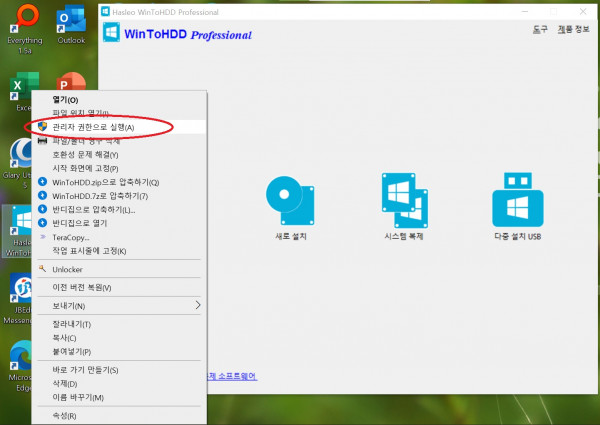This screenshot has height=425, width=600.
Task: Select the Glary Utilities desktop shortcut
Action: click(x=16, y=163)
